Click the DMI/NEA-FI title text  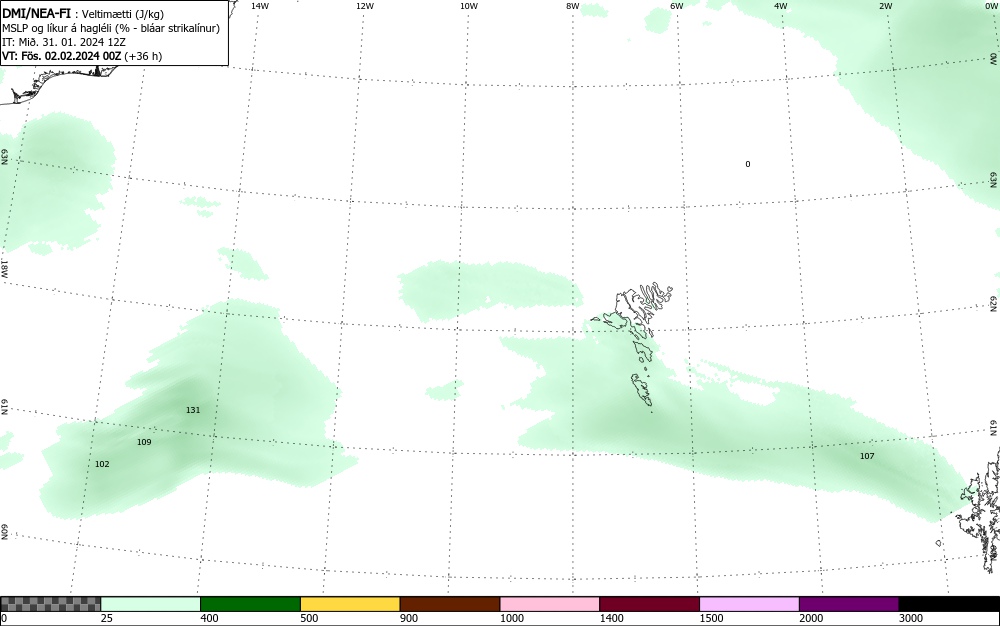point(36,14)
